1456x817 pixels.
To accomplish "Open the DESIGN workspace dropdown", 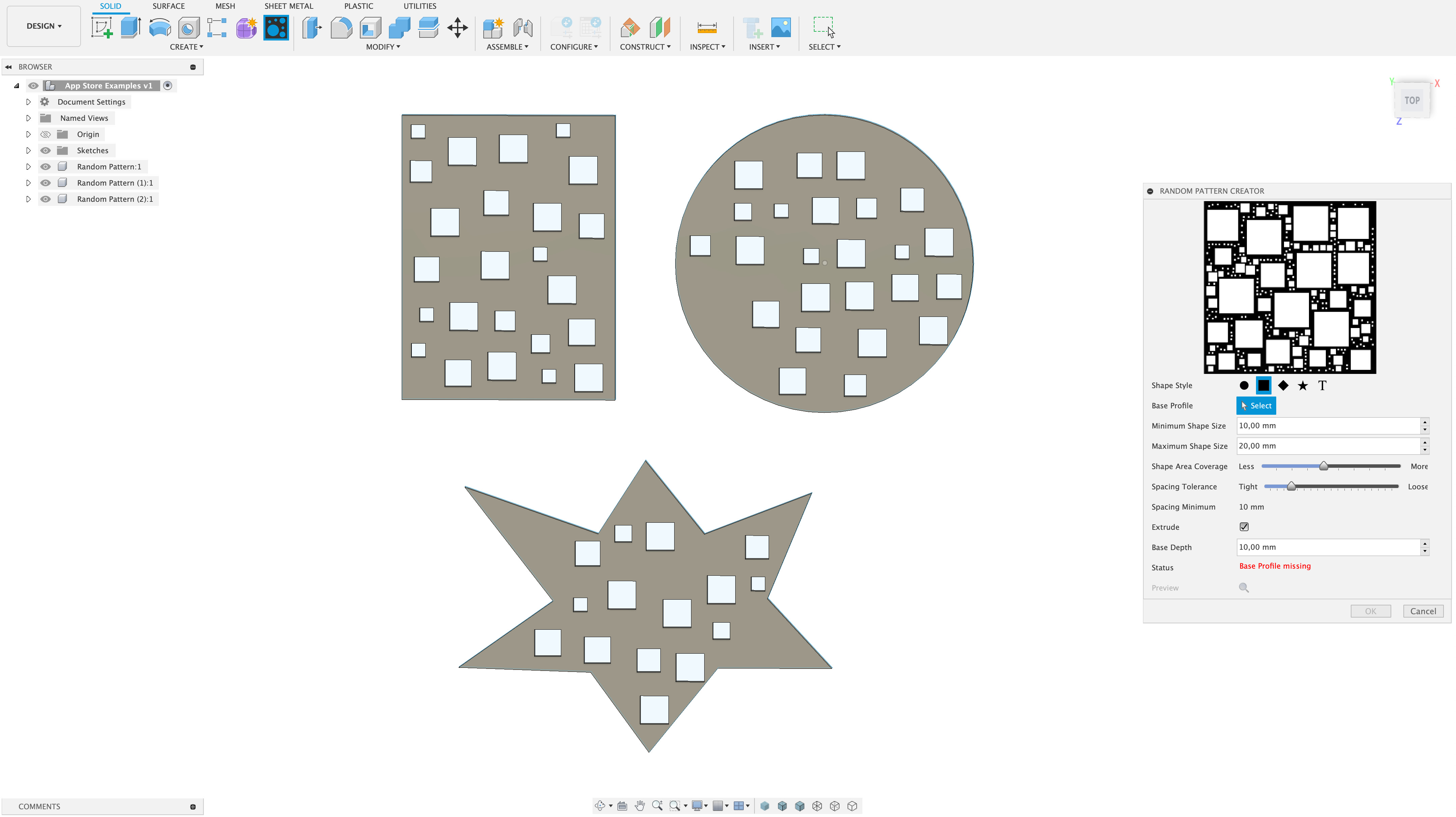I will point(44,26).
